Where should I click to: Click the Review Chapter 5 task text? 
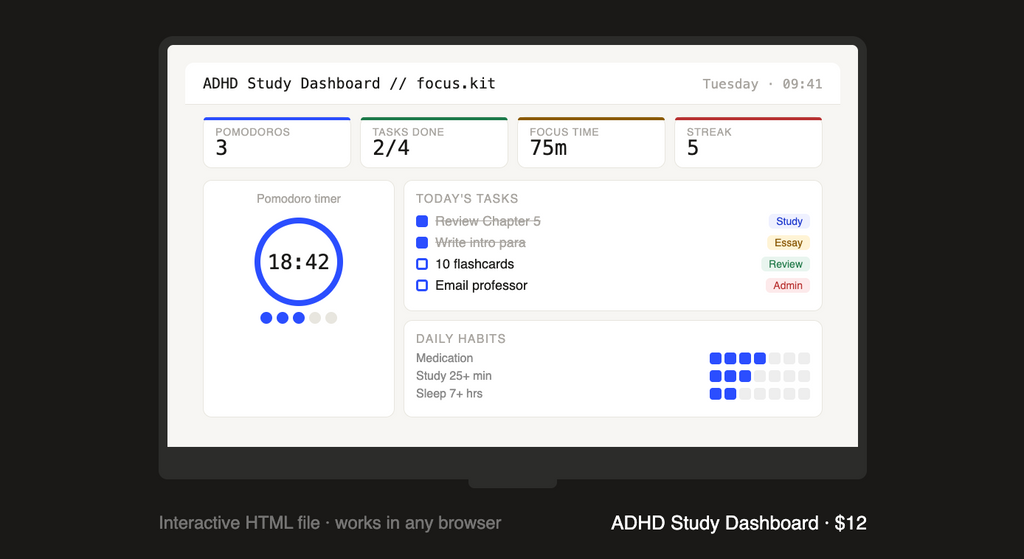point(488,221)
